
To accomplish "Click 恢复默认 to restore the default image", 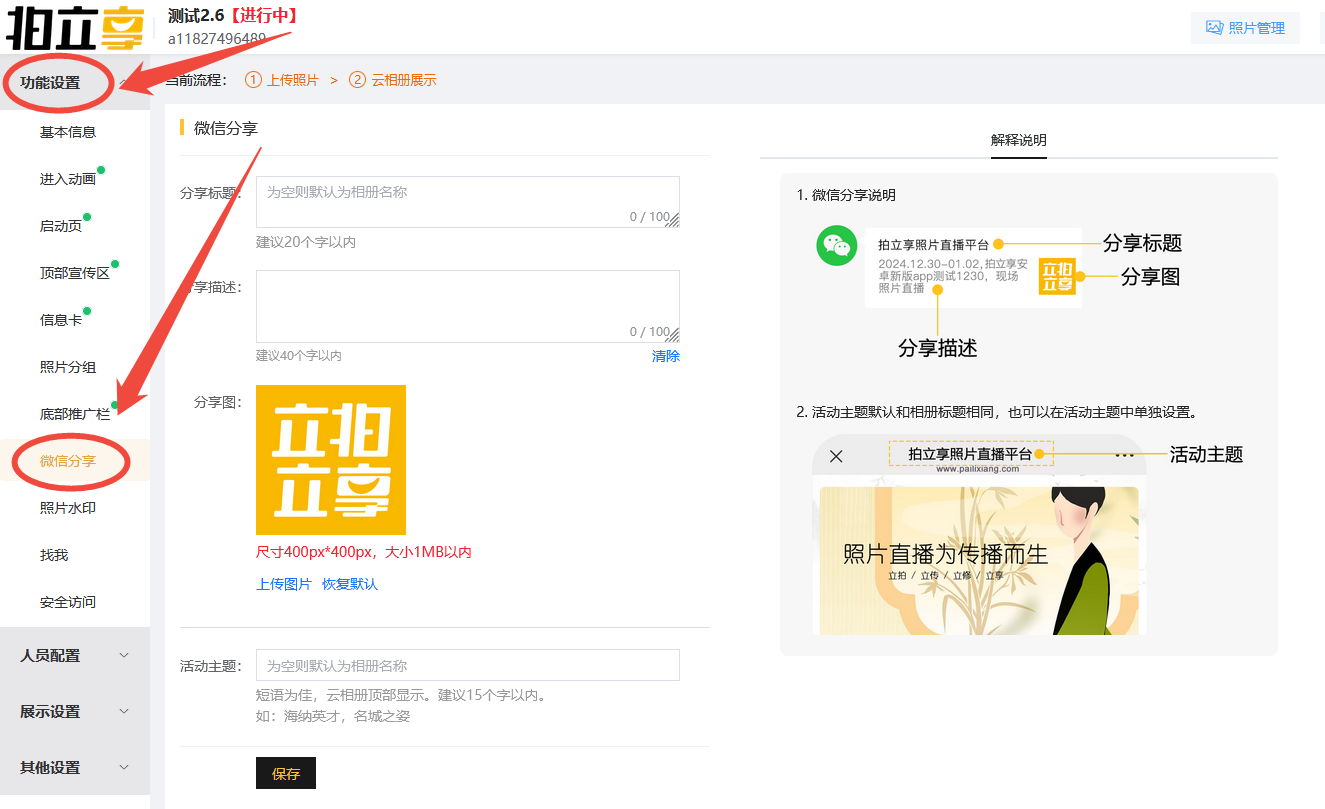I will point(348,583).
